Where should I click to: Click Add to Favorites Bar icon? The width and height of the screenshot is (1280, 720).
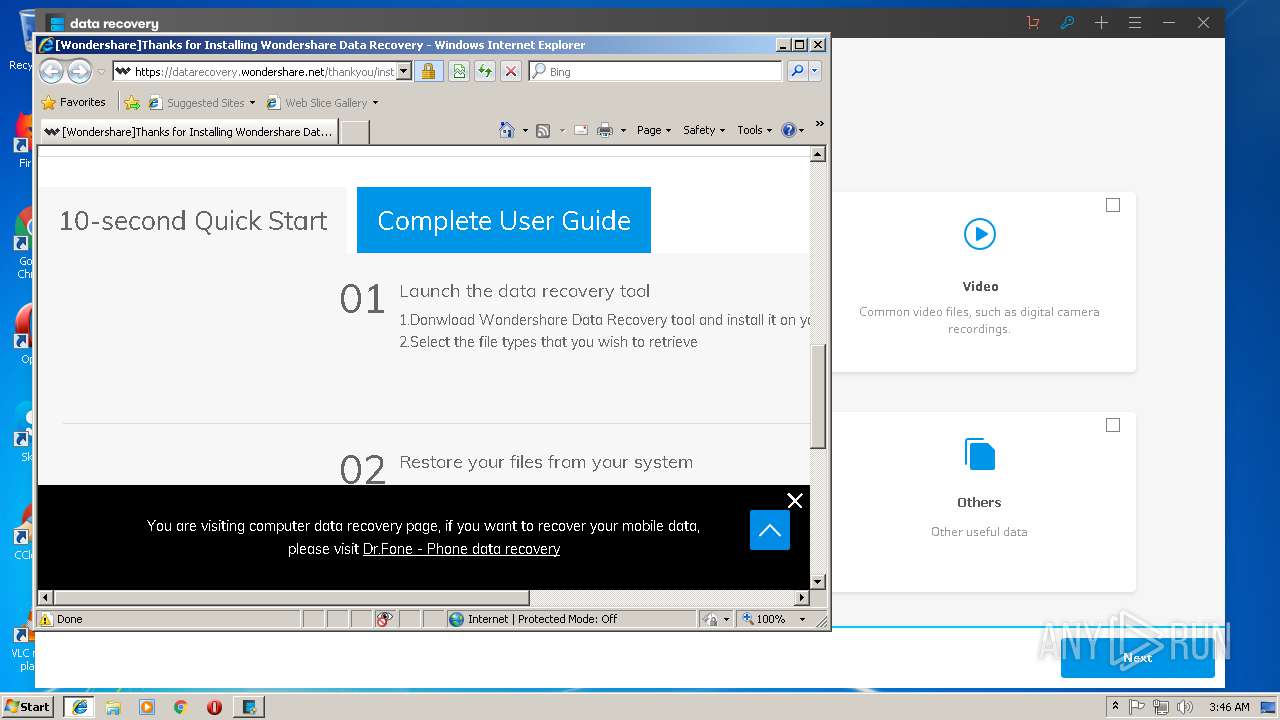pyautogui.click(x=131, y=102)
